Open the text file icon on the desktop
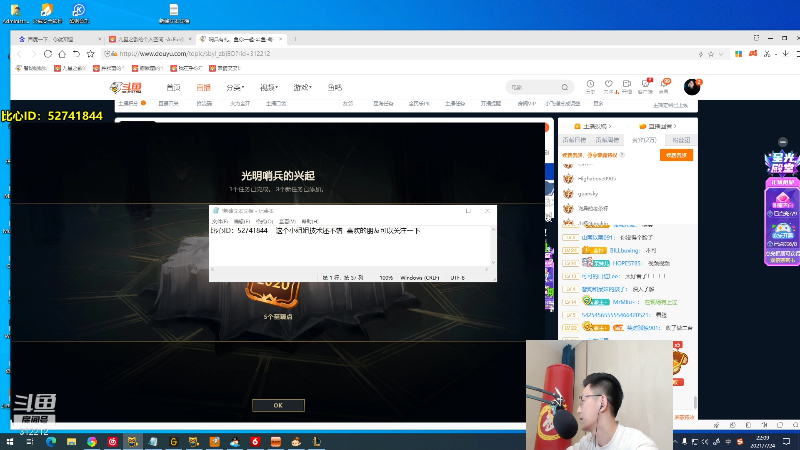Screen dimensions: 800x450 (174, 13)
